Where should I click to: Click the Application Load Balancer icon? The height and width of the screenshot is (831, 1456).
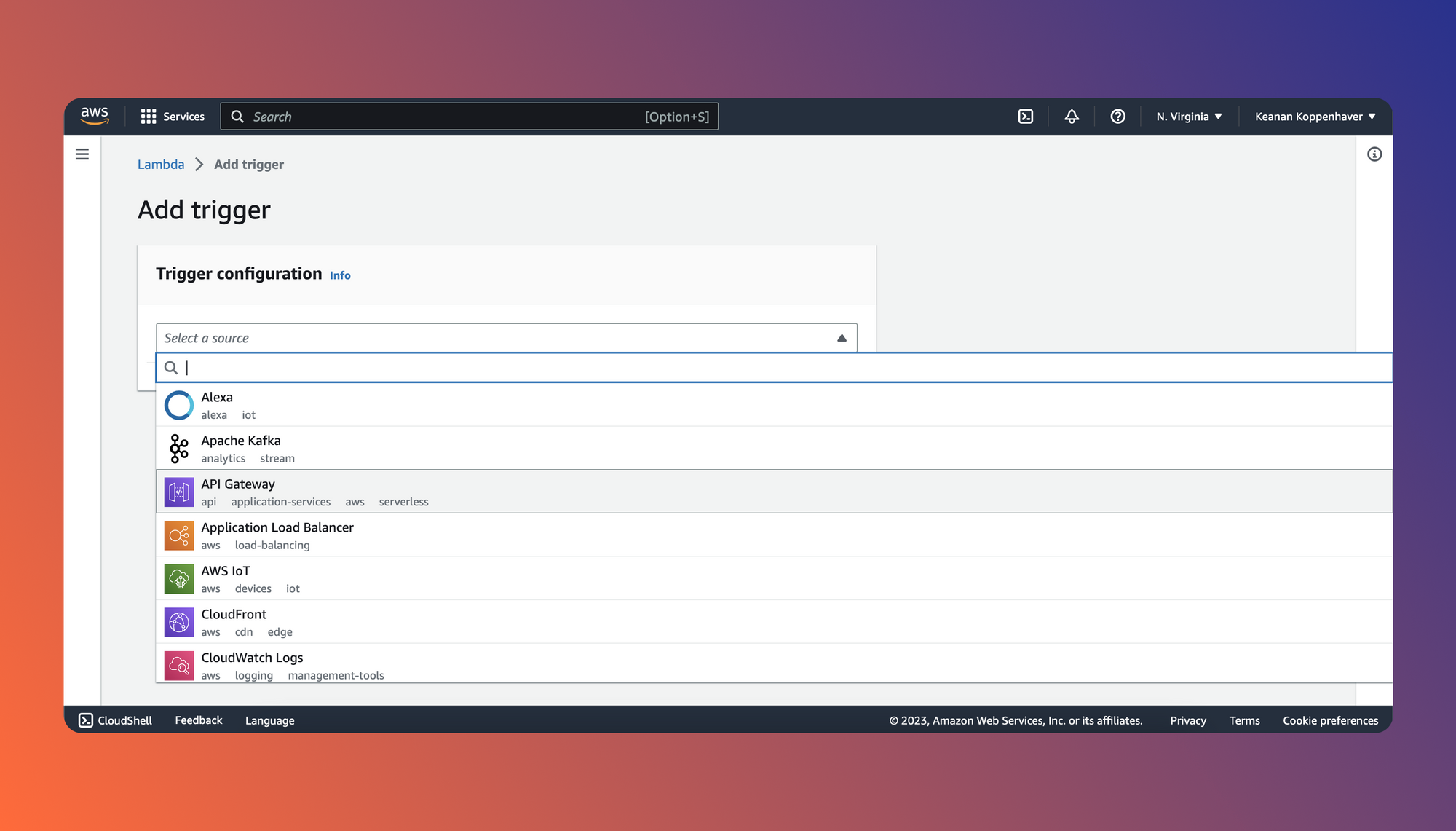[178, 535]
